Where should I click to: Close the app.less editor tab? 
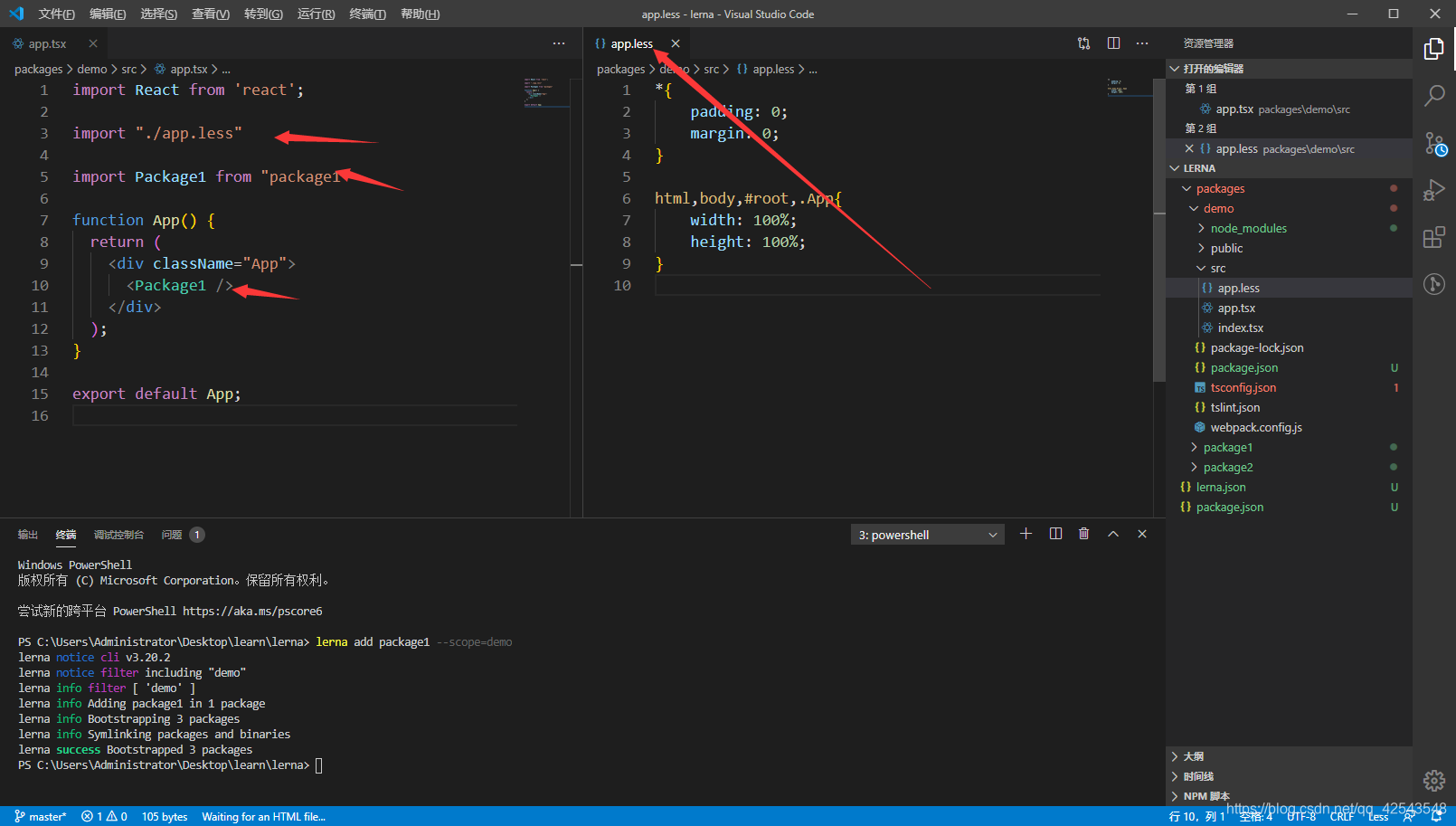[676, 43]
